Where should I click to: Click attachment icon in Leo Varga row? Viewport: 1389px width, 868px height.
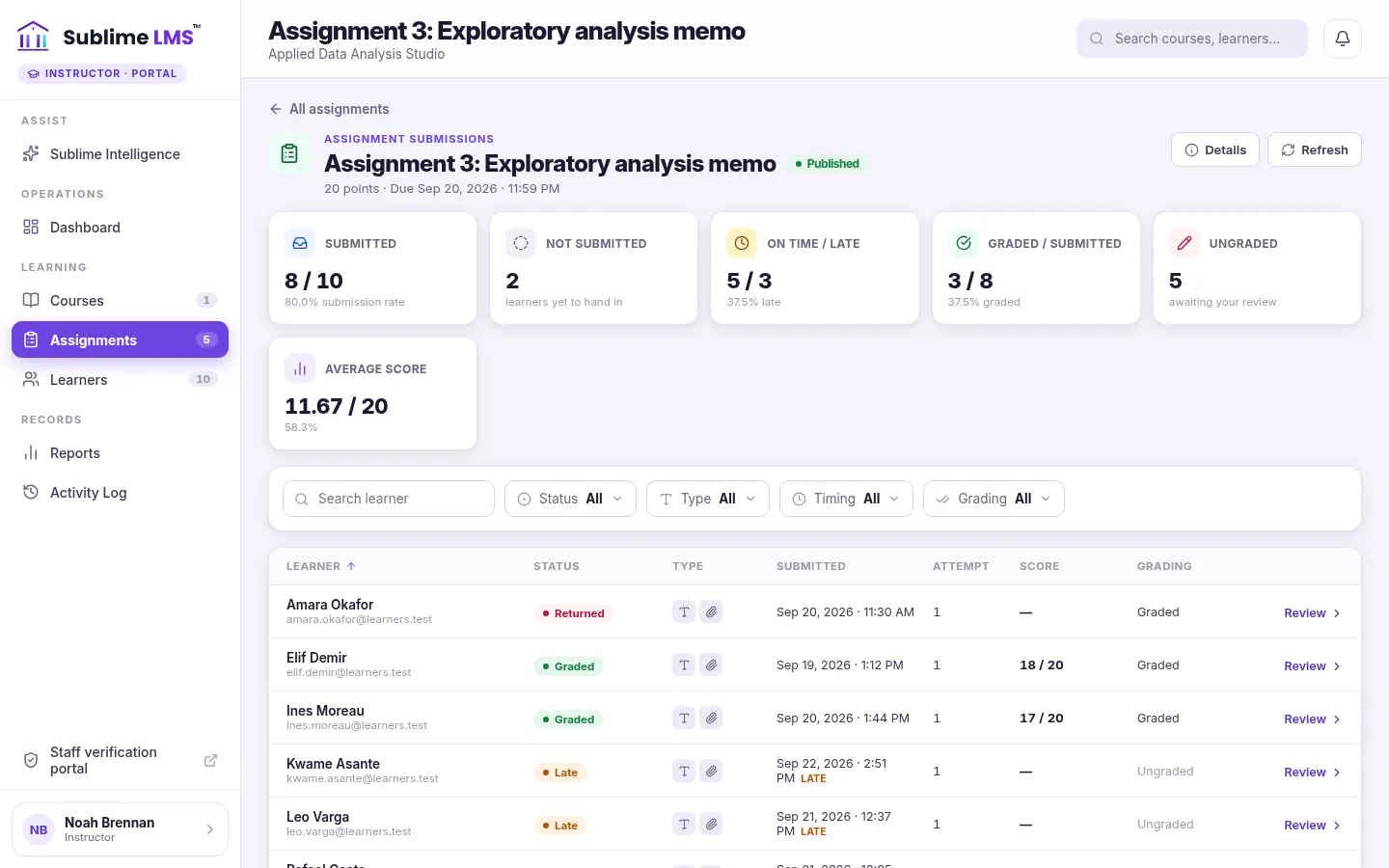[711, 824]
